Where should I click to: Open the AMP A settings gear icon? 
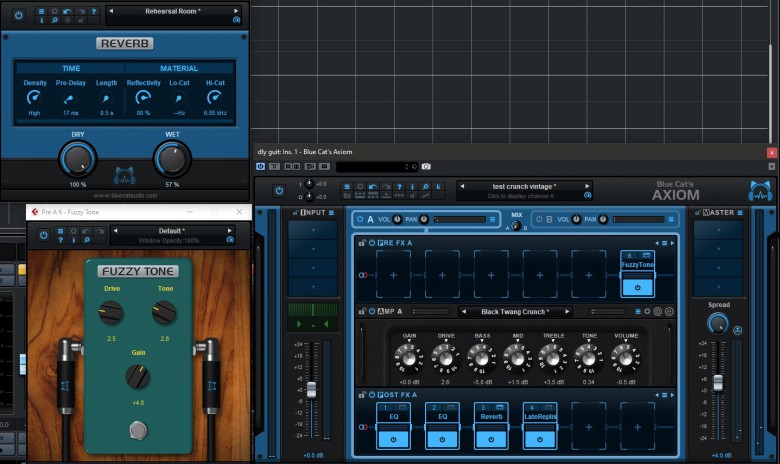[x=647, y=312]
